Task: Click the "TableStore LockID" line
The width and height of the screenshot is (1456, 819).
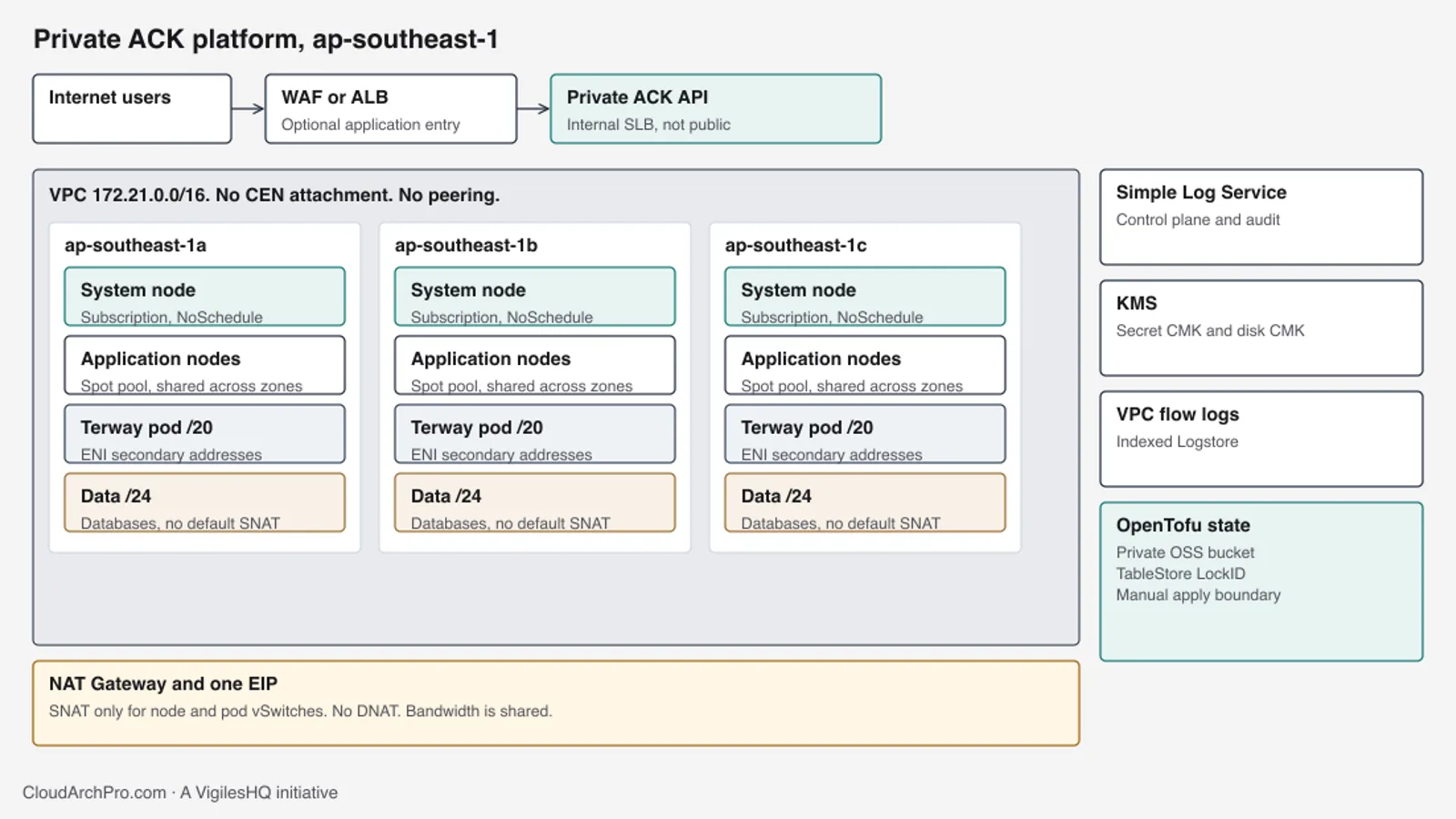Action: tap(1181, 573)
